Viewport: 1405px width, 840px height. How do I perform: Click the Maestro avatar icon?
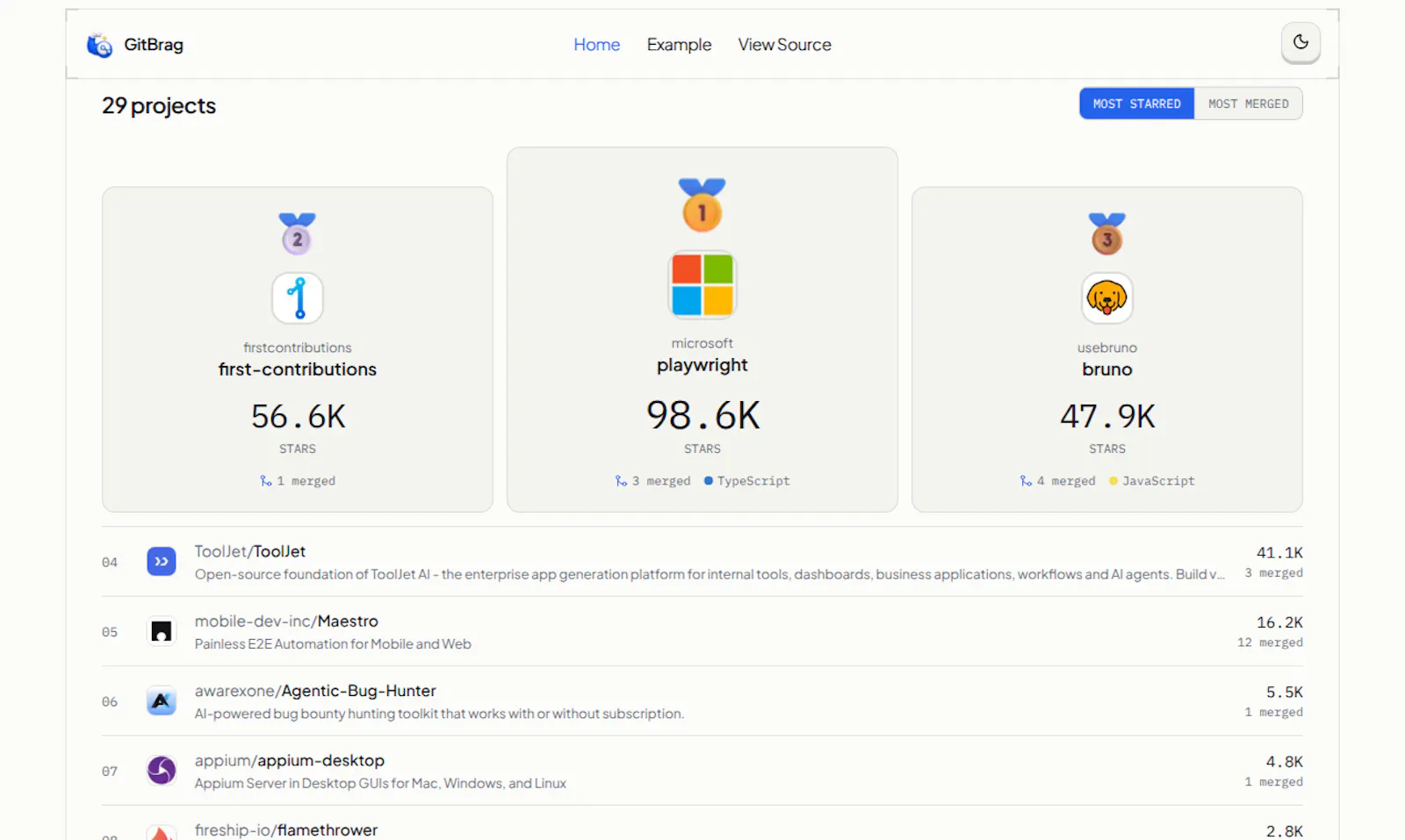click(162, 631)
